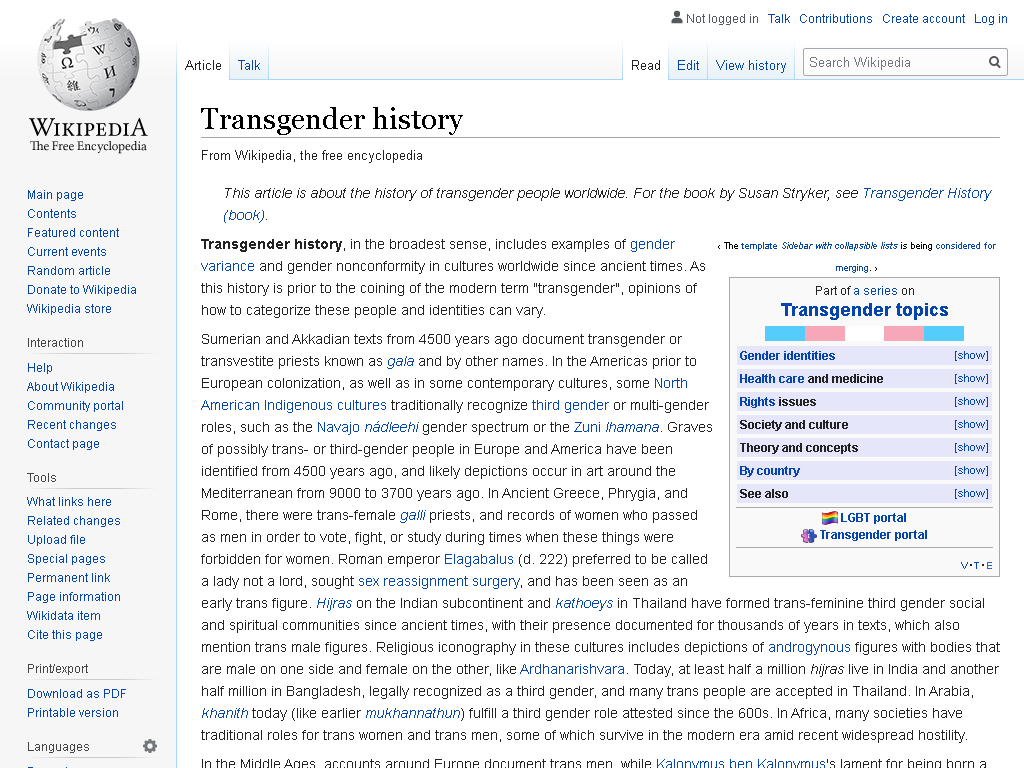This screenshot has width=1024, height=768.
Task: Show the By country section
Action: point(971,470)
